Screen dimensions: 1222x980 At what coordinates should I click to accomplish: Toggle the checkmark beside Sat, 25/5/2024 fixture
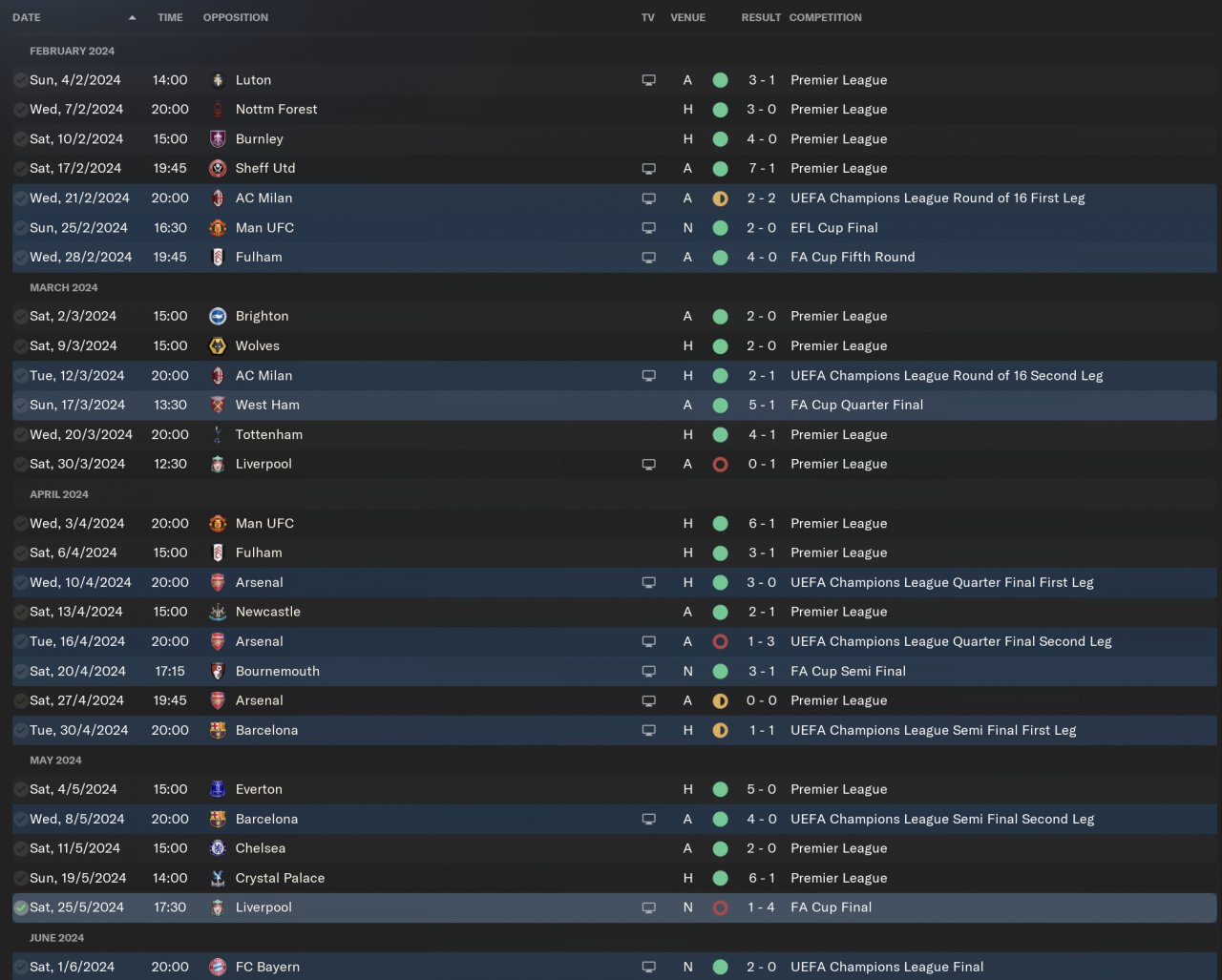pos(20,908)
